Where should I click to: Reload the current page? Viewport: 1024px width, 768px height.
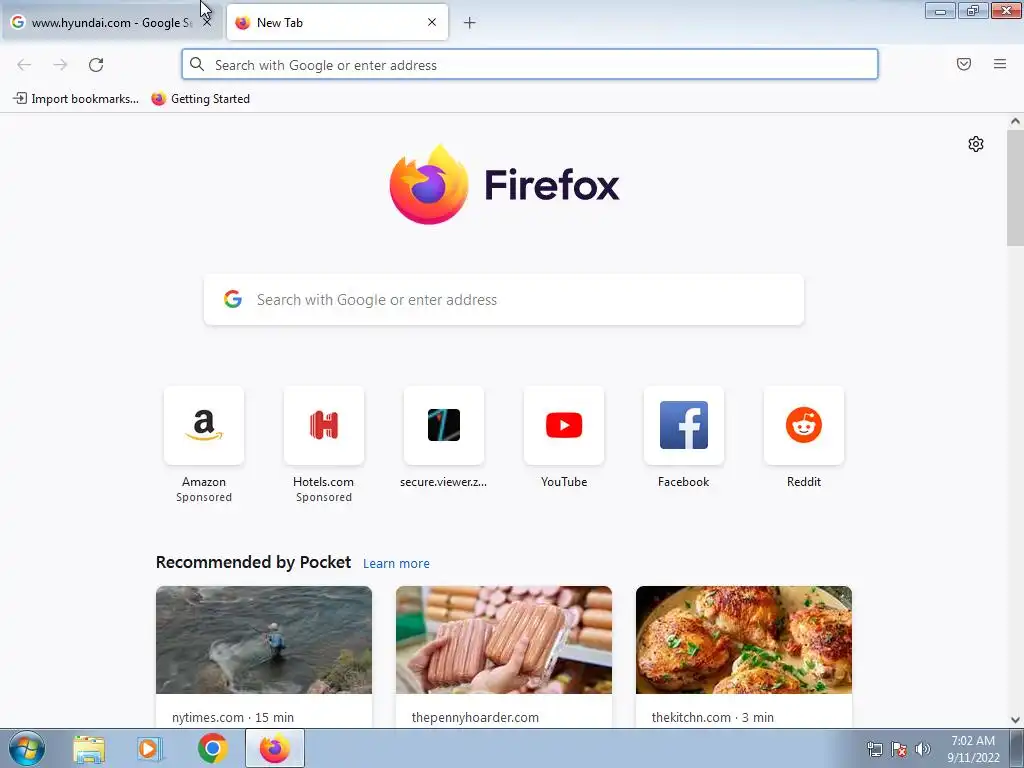click(x=96, y=65)
